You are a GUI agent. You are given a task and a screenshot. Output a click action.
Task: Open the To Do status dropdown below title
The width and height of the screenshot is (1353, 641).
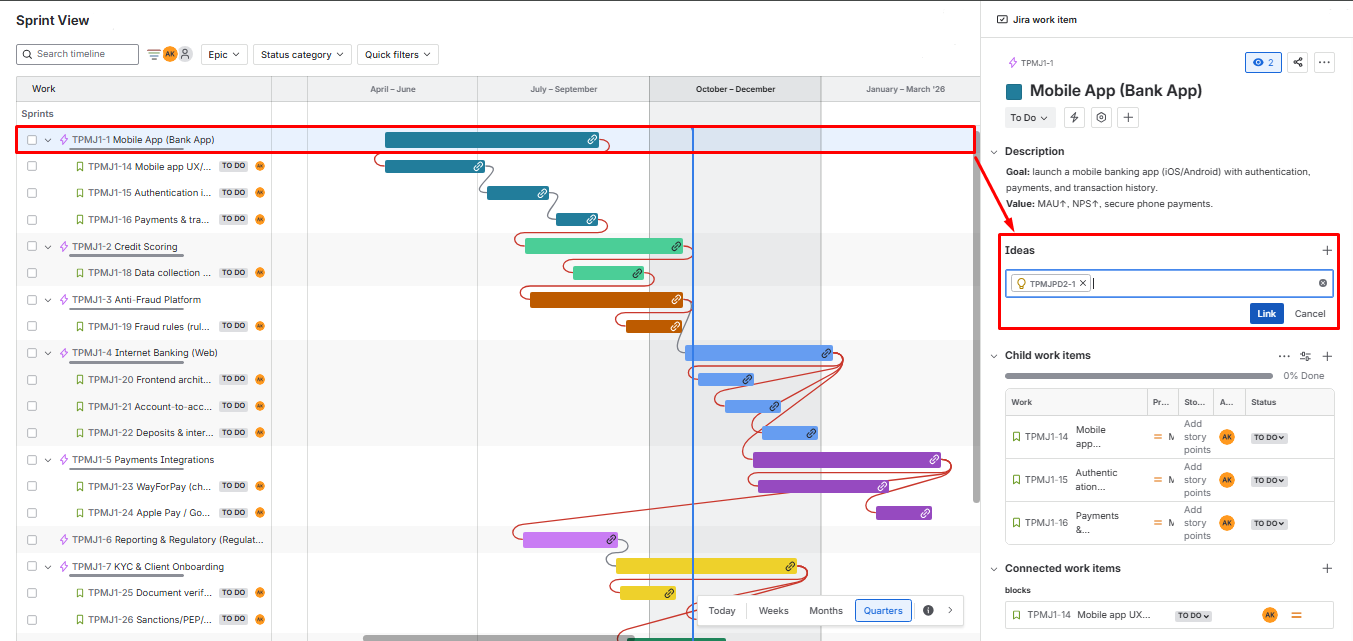coord(1029,118)
